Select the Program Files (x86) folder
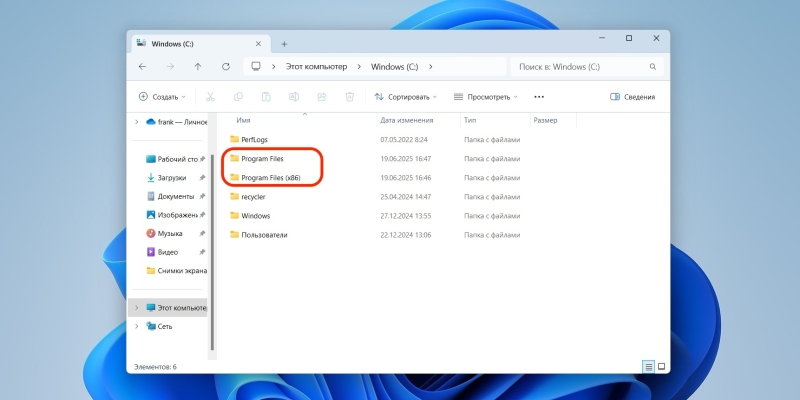Viewport: 800px width, 400px height. pyautogui.click(x=271, y=178)
